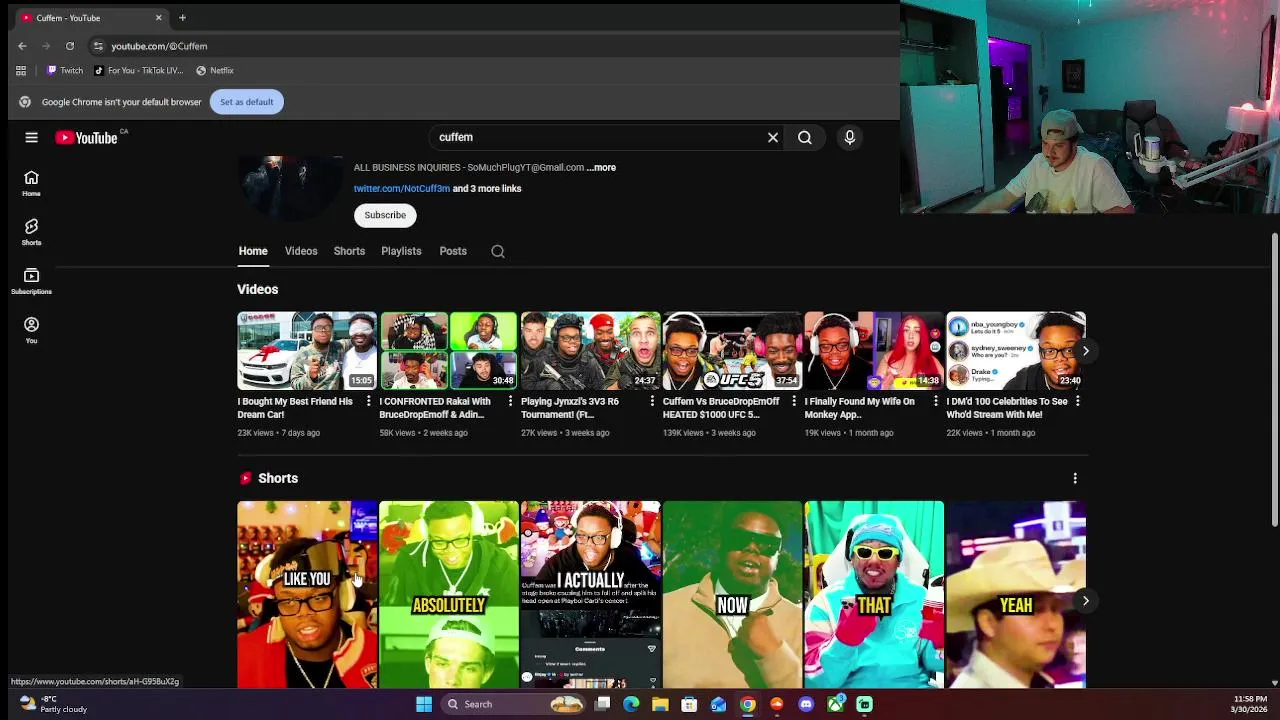Click the page vertical scrollbar
The width and height of the screenshot is (1280, 720).
tap(1274, 380)
